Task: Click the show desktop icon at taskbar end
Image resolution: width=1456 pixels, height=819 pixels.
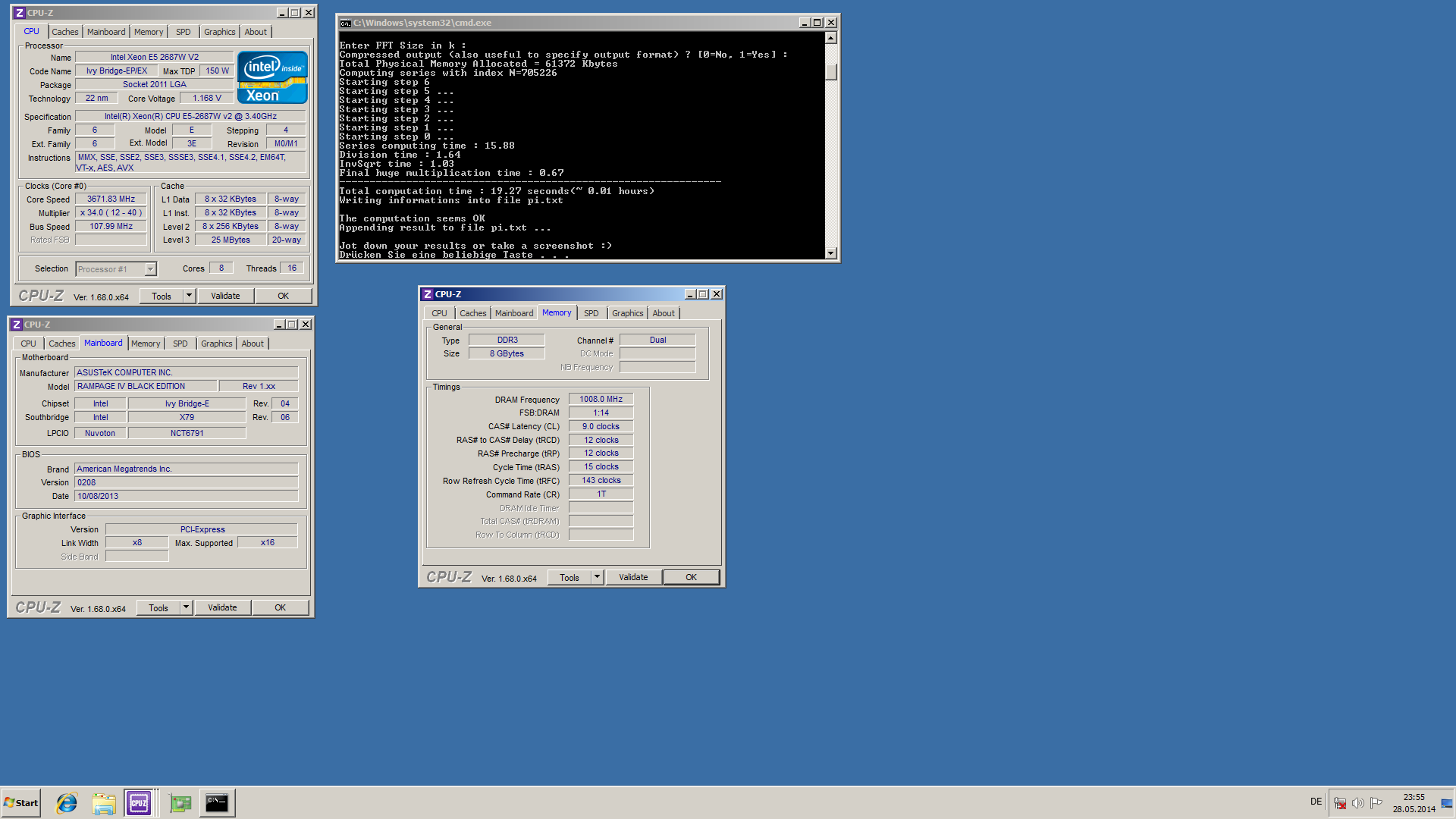Action: click(1447, 802)
